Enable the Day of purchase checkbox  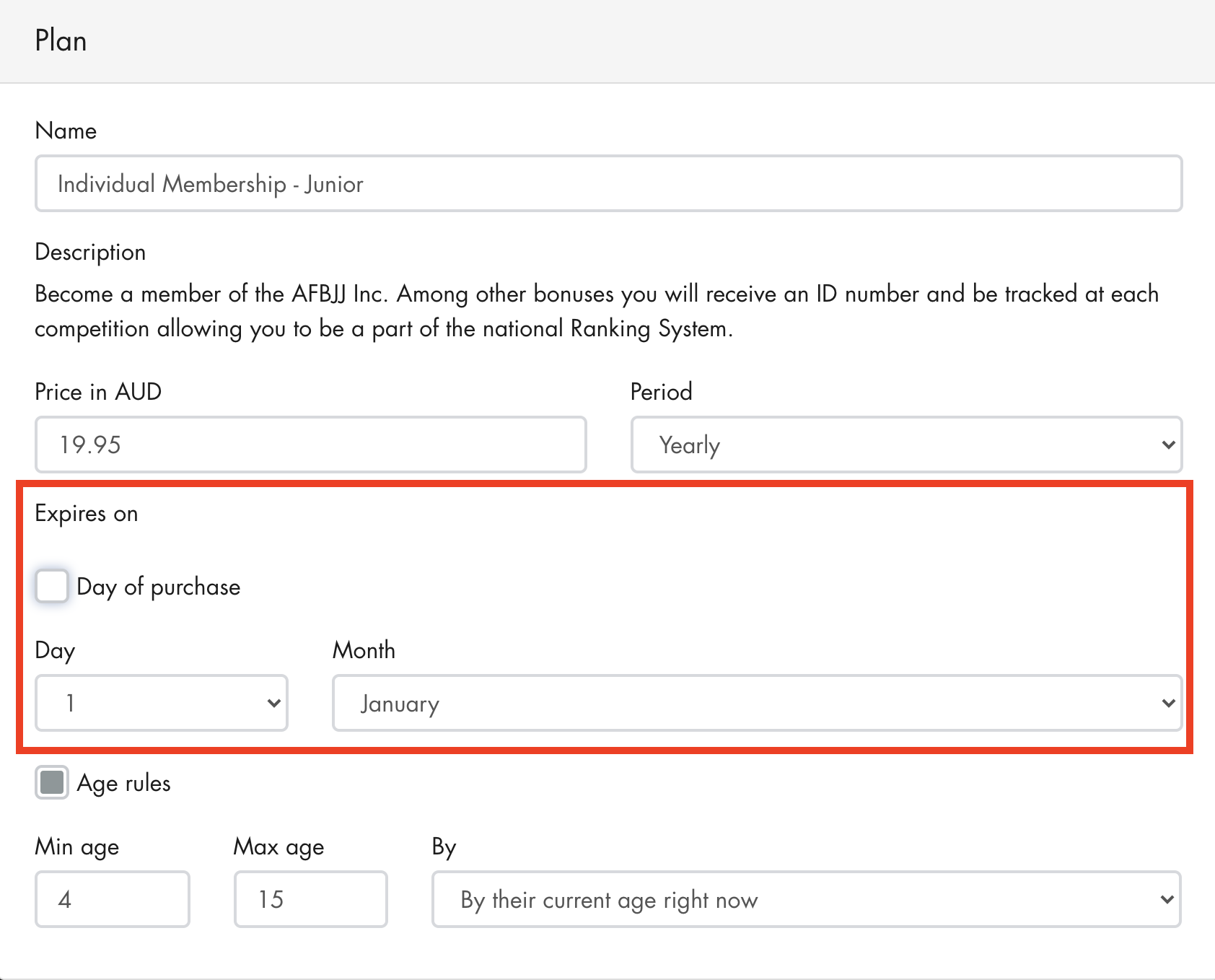[x=52, y=586]
